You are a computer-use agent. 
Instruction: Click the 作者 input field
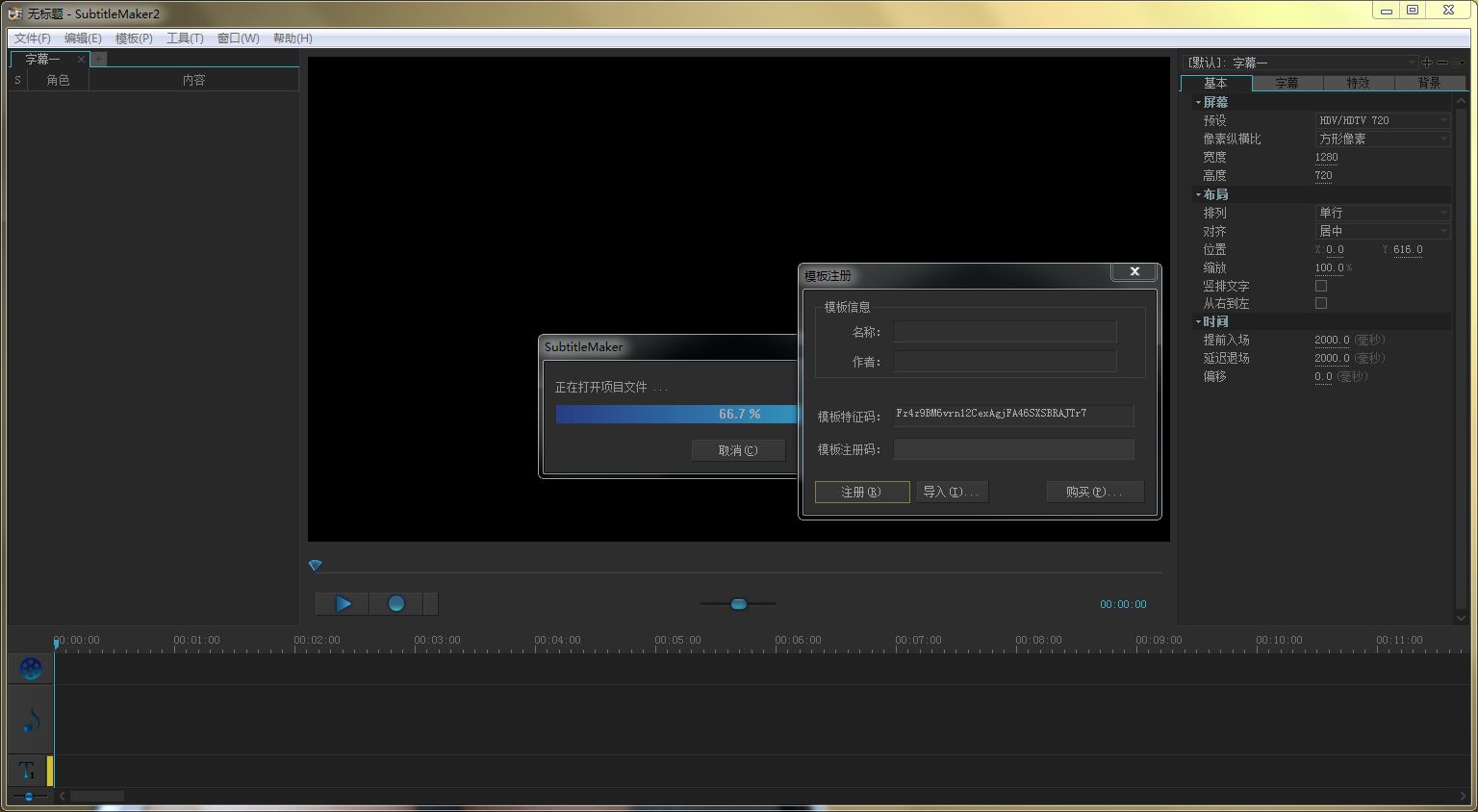(x=1005, y=362)
